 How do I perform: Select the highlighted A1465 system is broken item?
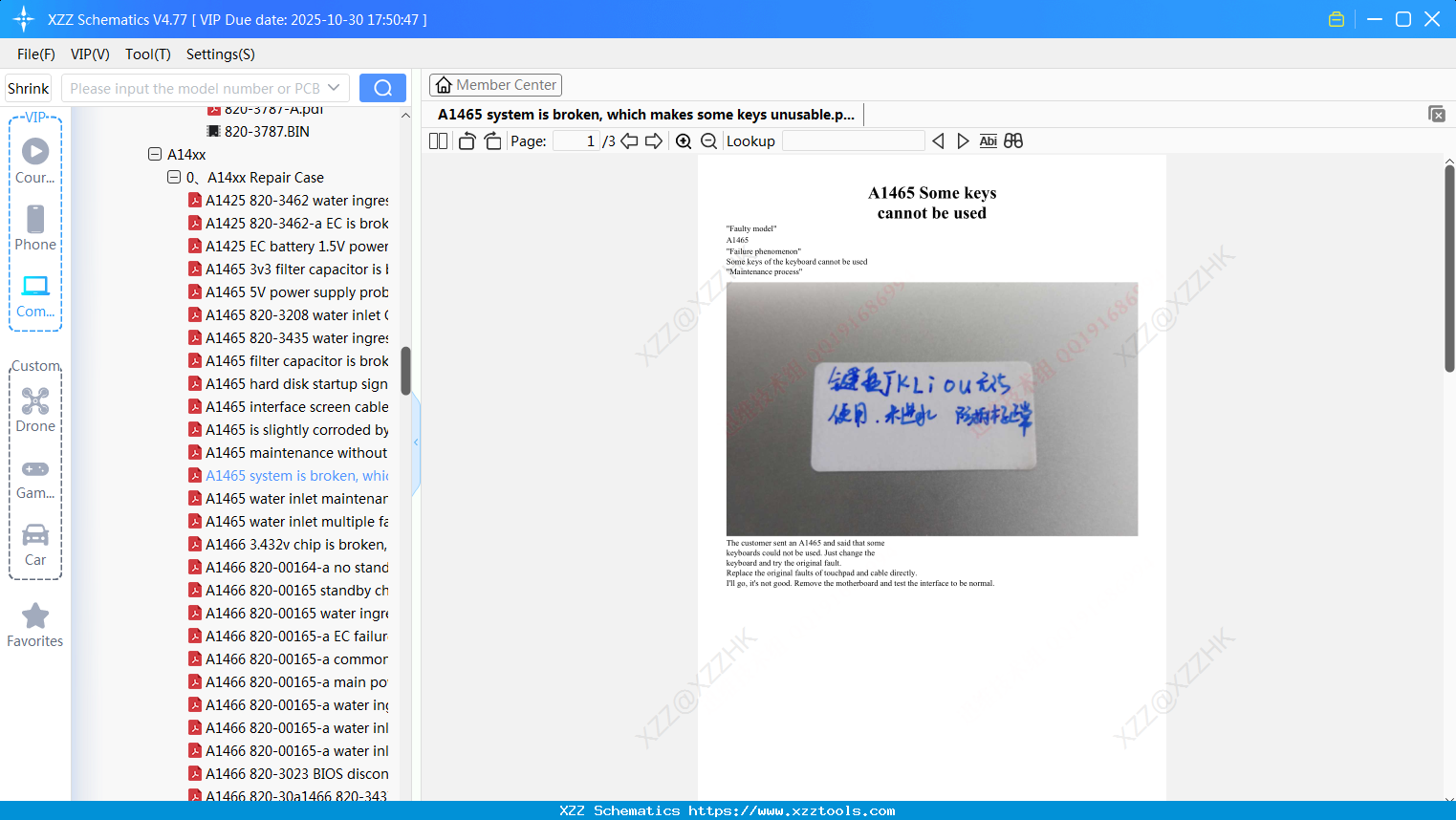[x=289, y=475]
